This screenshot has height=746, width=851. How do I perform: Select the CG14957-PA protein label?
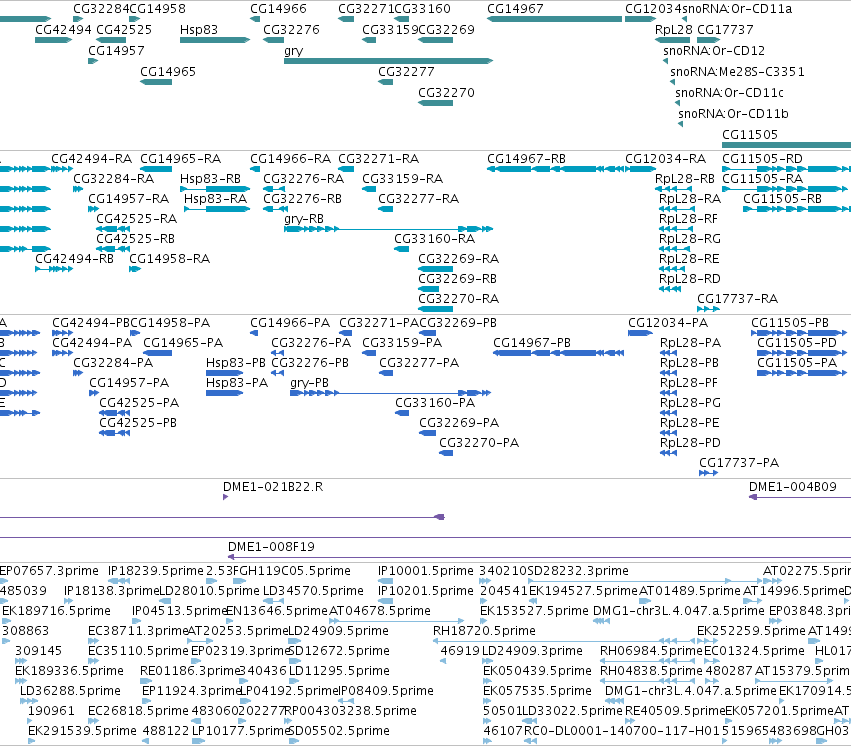(129, 383)
